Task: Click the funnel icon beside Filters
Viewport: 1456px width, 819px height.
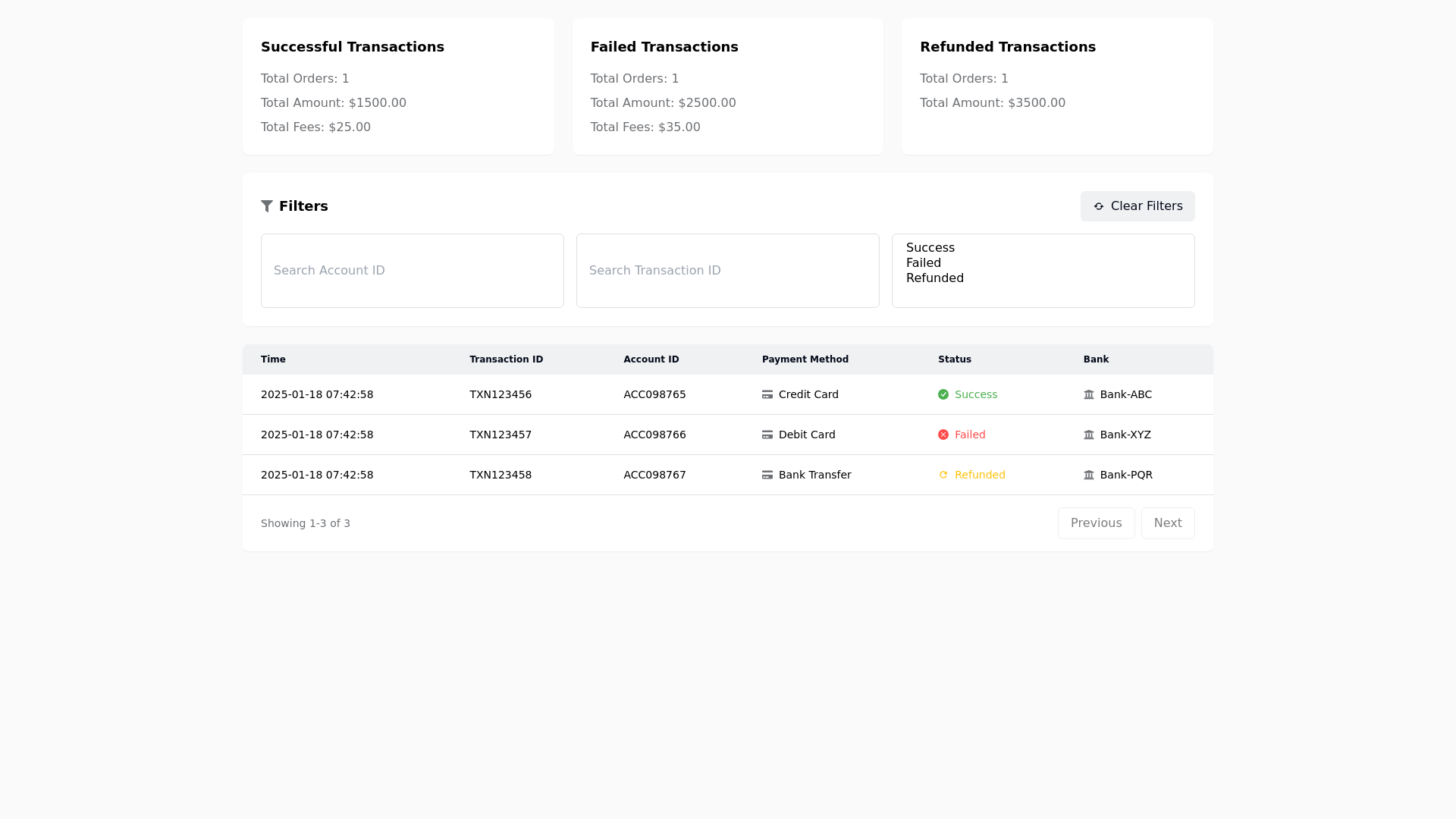Action: [x=267, y=206]
